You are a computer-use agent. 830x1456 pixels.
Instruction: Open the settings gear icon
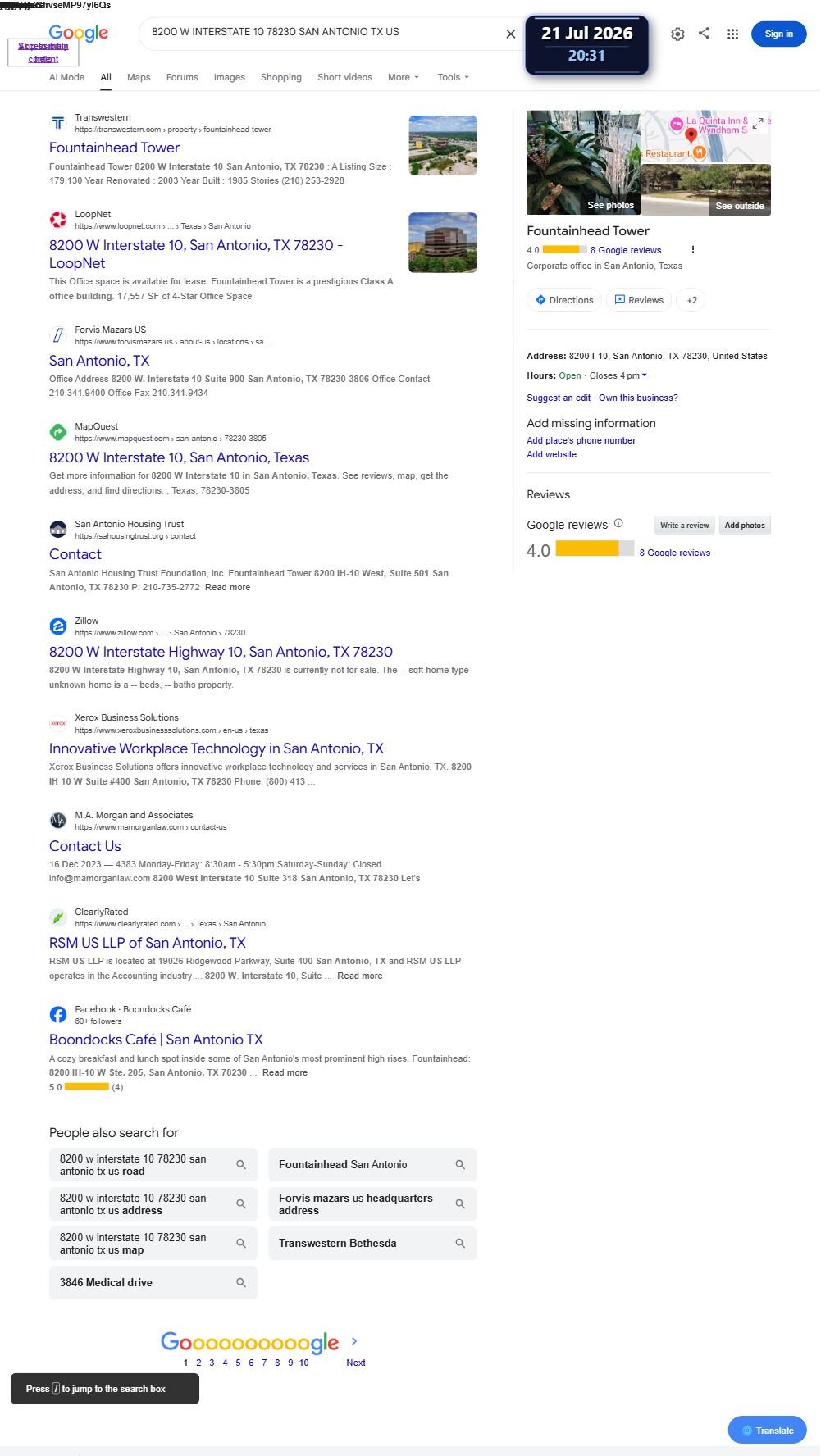click(x=677, y=34)
